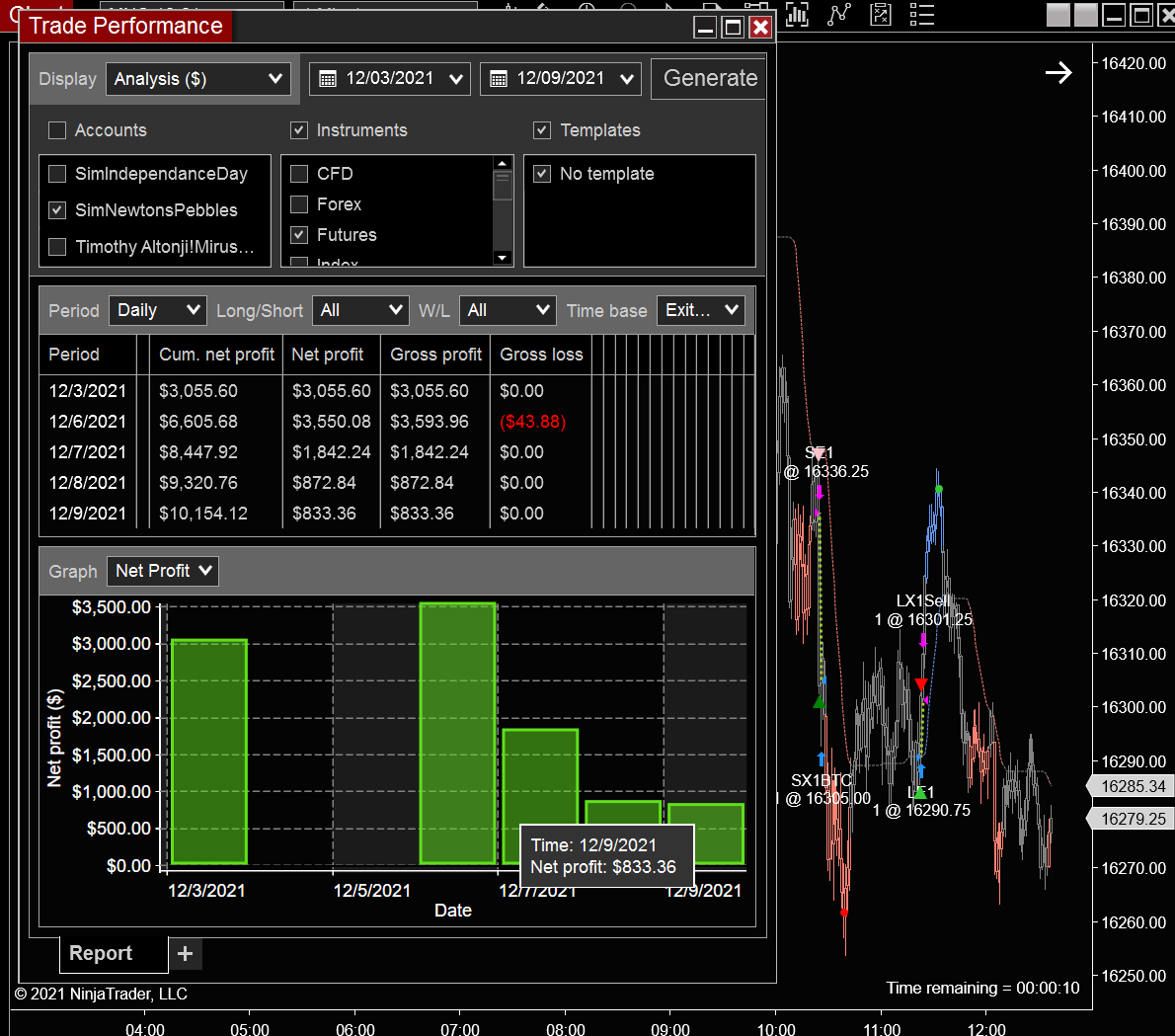Open the Graph Net Profit dropdown
This screenshot has height=1036, width=1175.
(x=162, y=570)
